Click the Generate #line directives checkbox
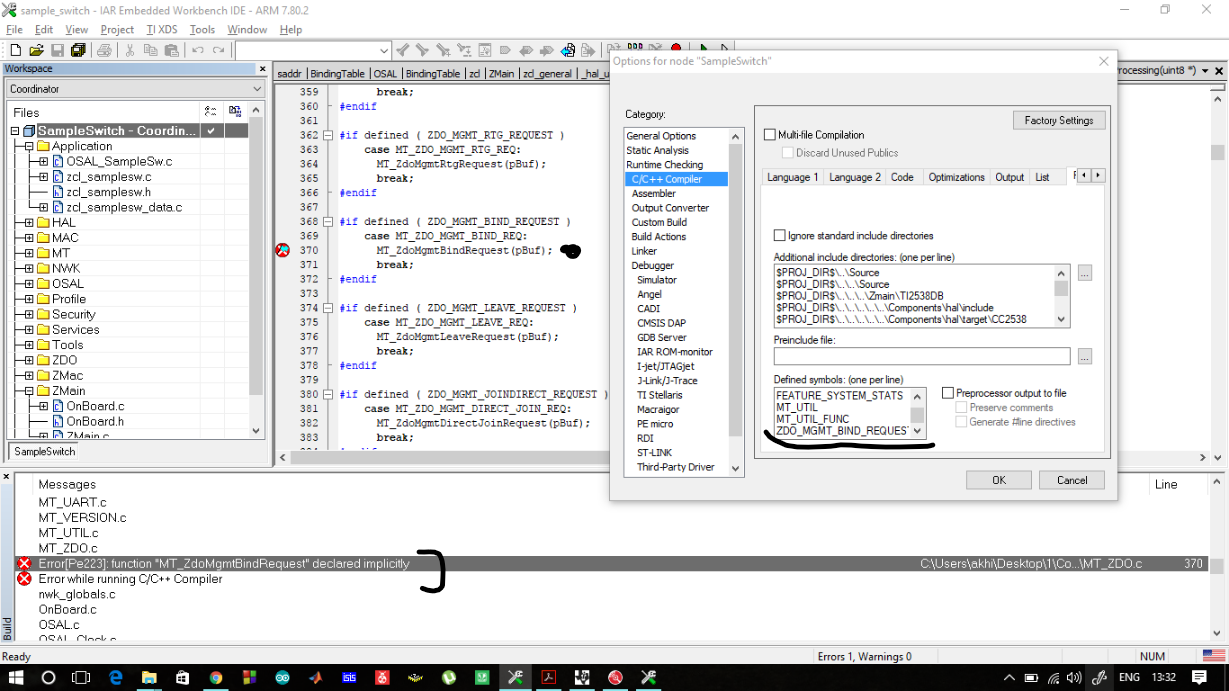This screenshot has height=691, width=1229. point(961,422)
